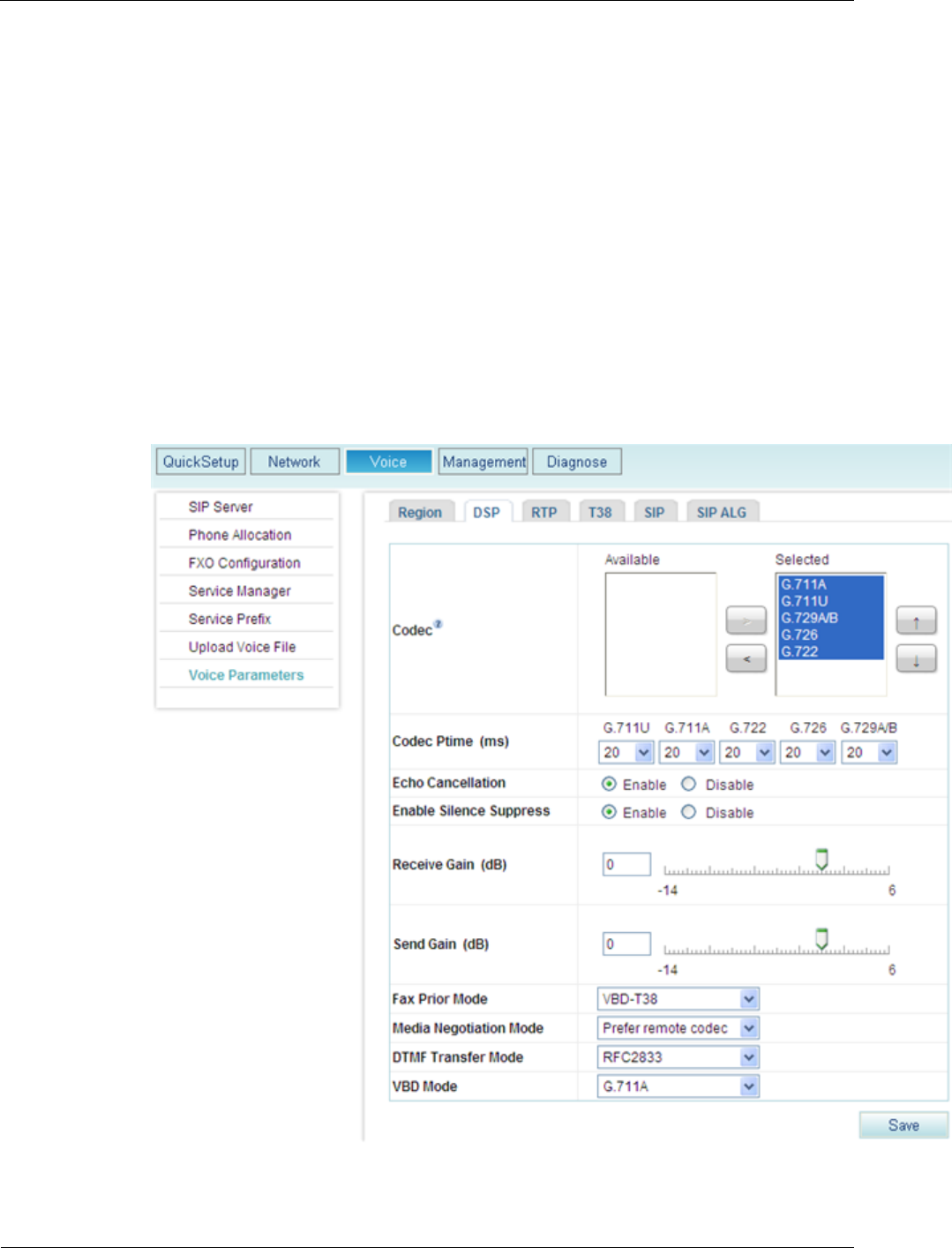Click the Save button
The width and height of the screenshot is (952, 1248).
[903, 1125]
